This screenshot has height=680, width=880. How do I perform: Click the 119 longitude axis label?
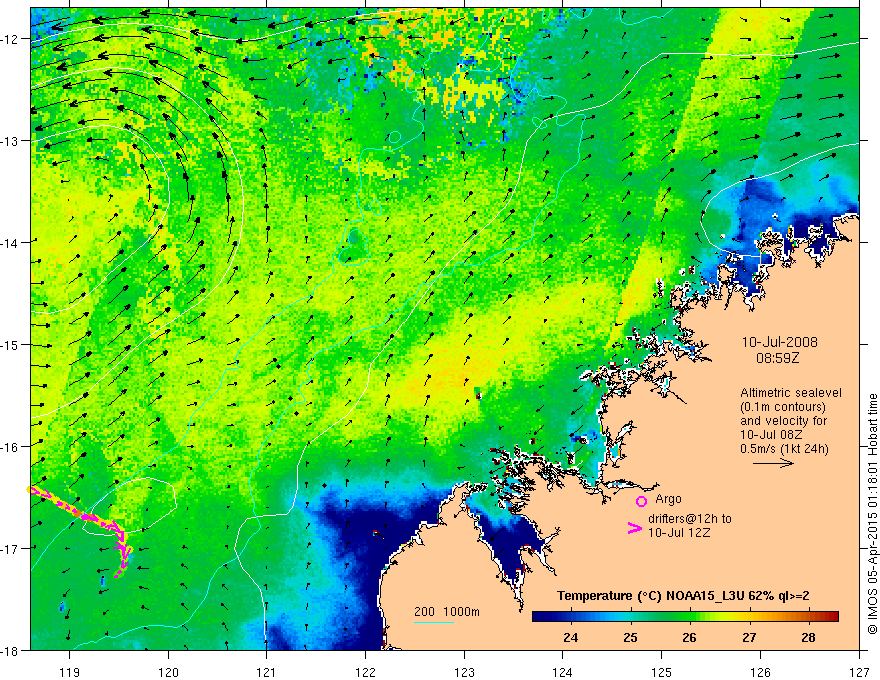[x=70, y=672]
